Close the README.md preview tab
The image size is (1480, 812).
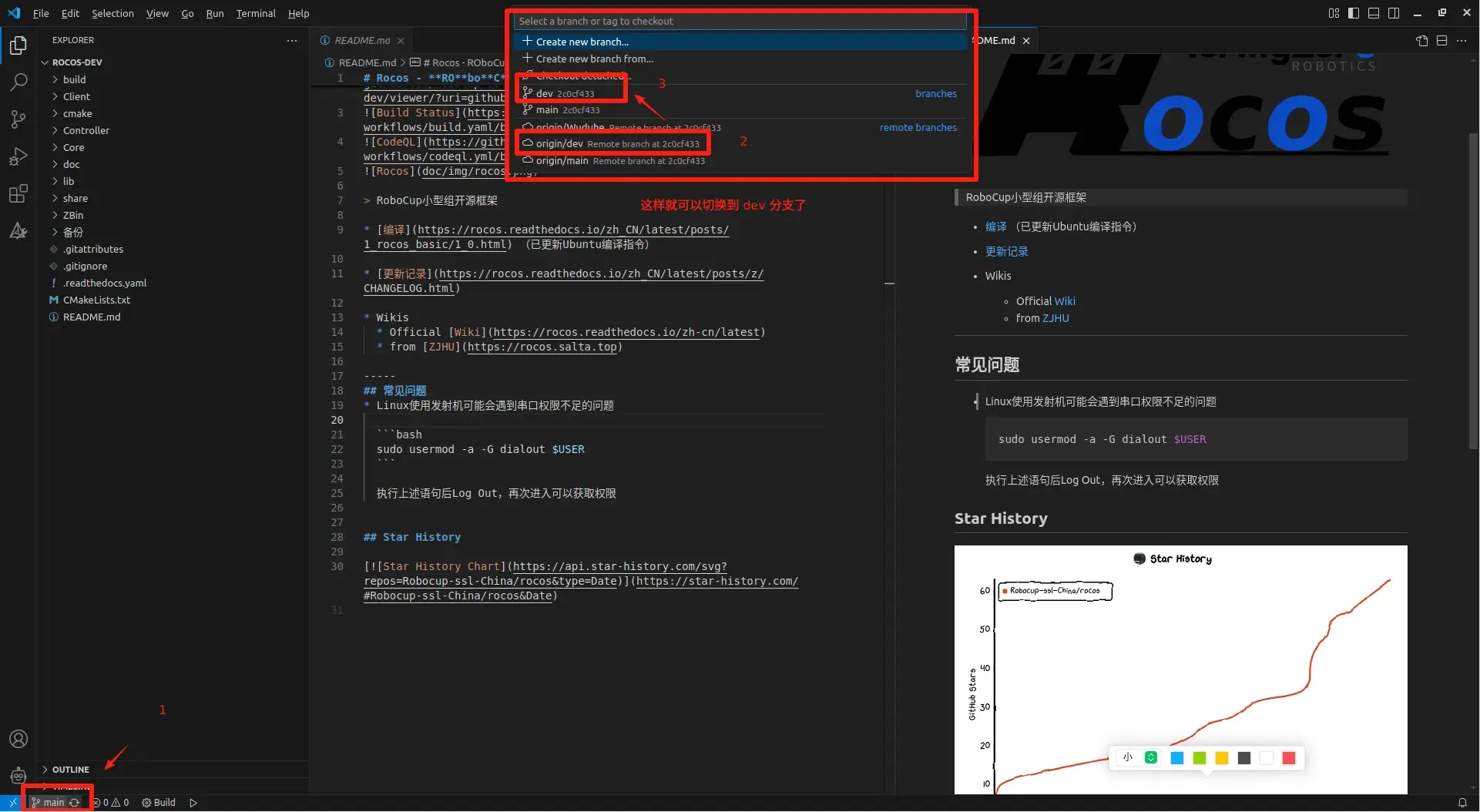point(1025,40)
